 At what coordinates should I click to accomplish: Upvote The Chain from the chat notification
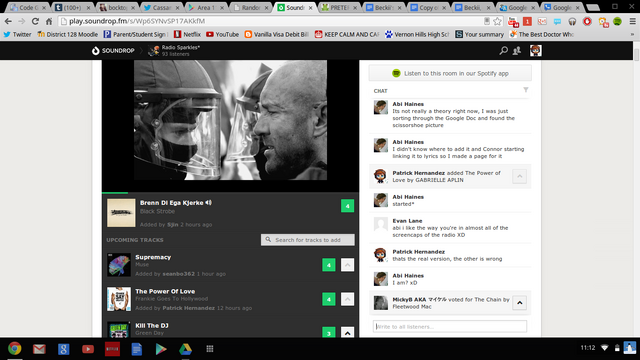click(x=520, y=303)
